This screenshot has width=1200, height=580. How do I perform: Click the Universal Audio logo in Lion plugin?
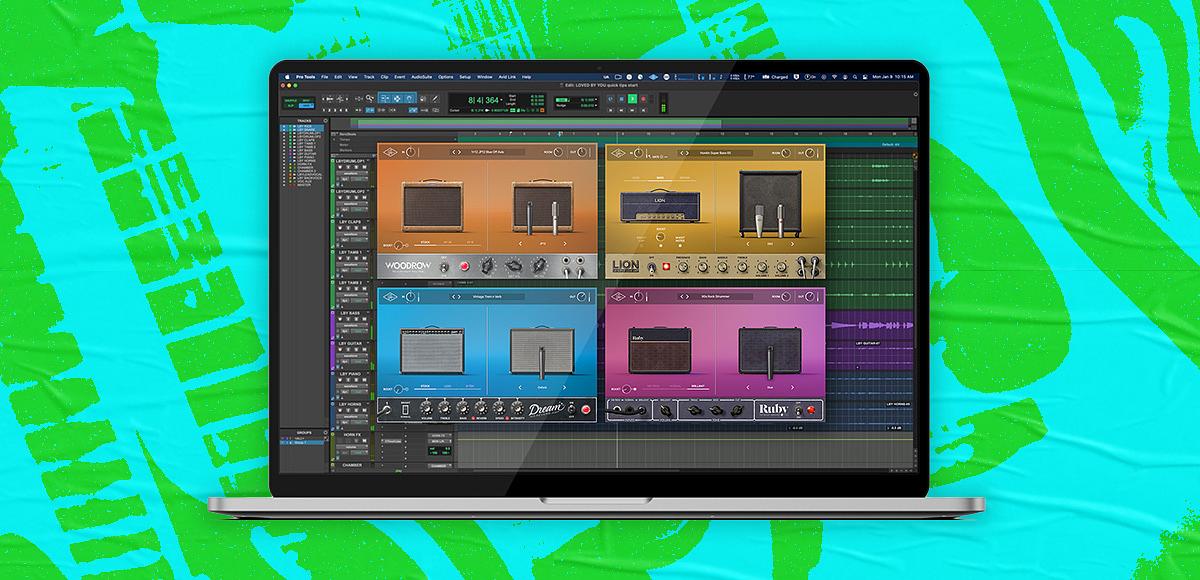(x=618, y=152)
